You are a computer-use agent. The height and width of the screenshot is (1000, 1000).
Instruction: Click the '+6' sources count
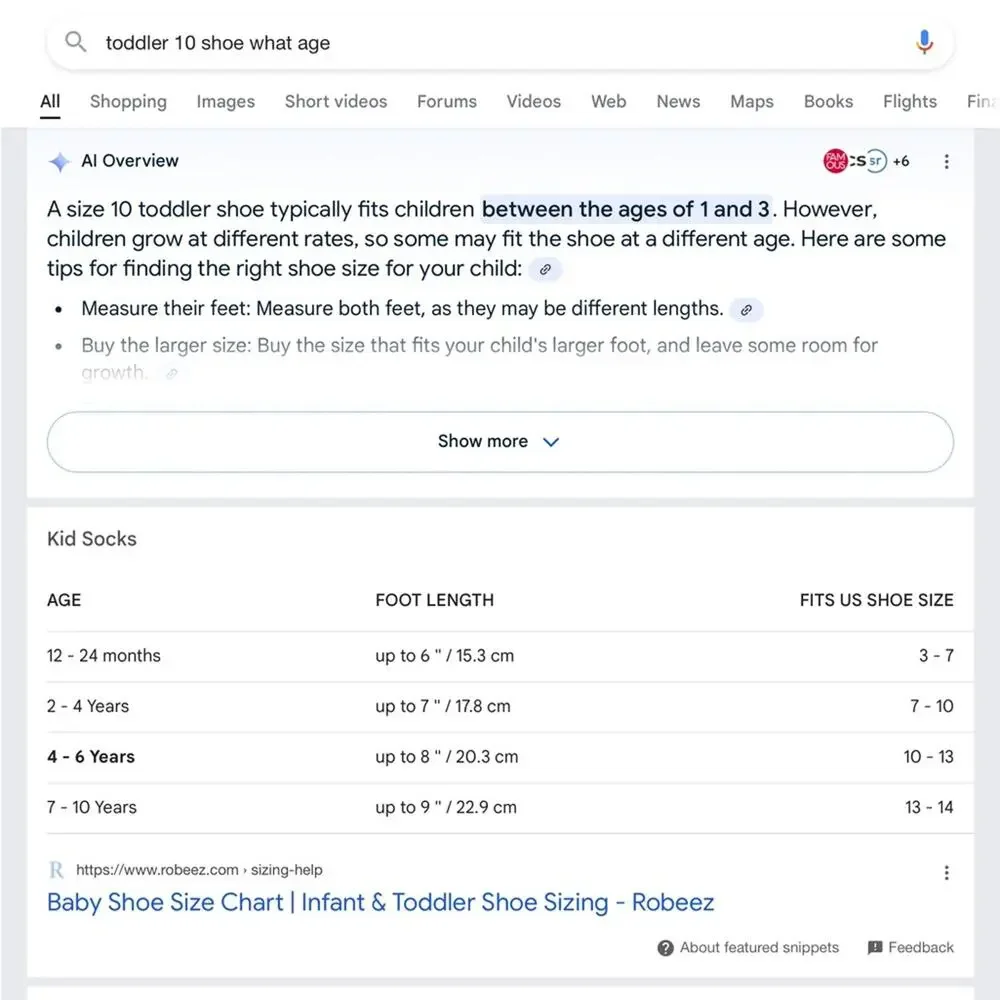click(901, 161)
